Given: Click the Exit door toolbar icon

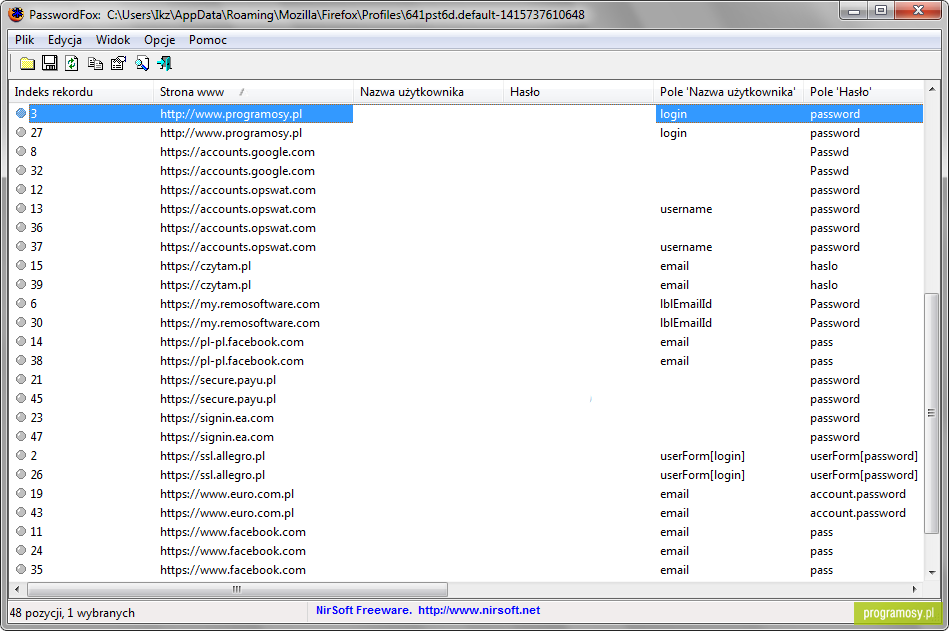Looking at the screenshot, I should [164, 64].
